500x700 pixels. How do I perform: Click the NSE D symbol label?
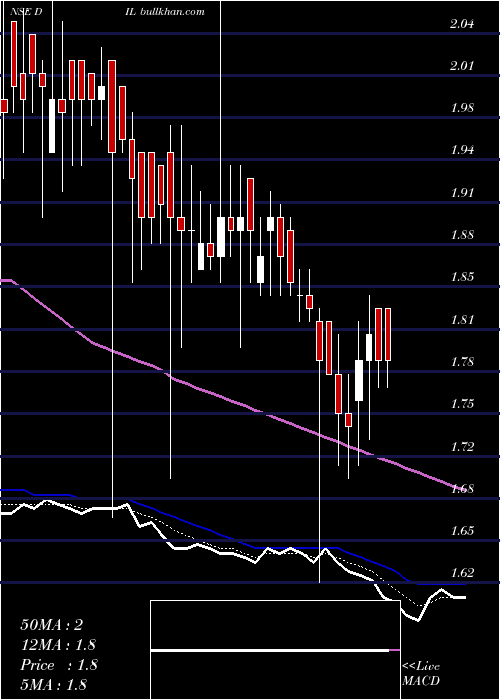click(26, 12)
